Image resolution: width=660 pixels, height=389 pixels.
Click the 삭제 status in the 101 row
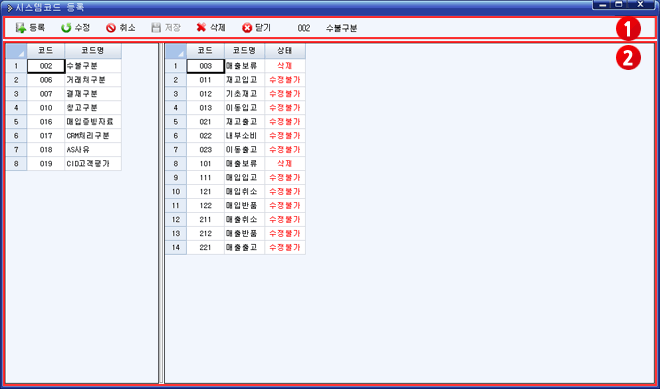coord(285,163)
